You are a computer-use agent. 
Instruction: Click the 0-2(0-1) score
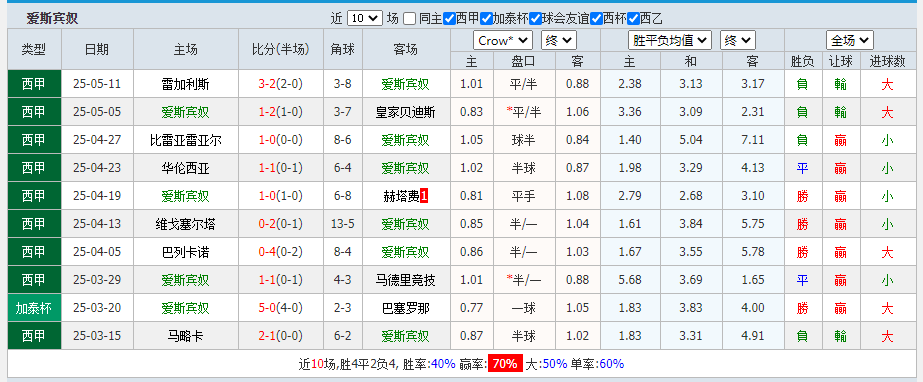281,224
